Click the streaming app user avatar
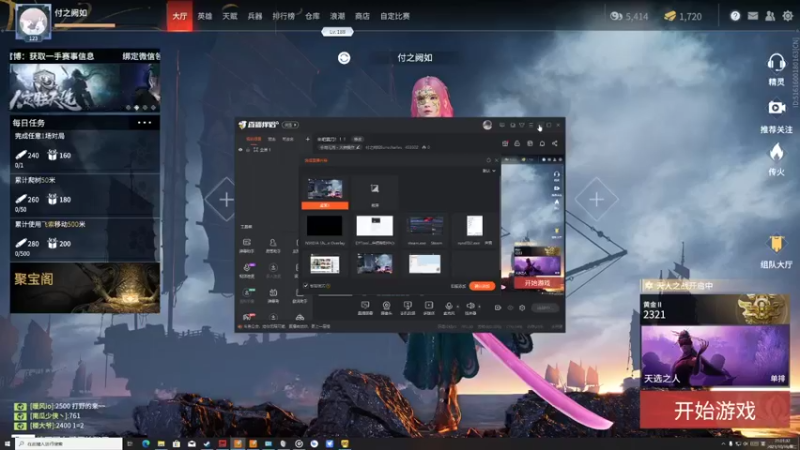Screen dimensions: 800x450 [487, 125]
